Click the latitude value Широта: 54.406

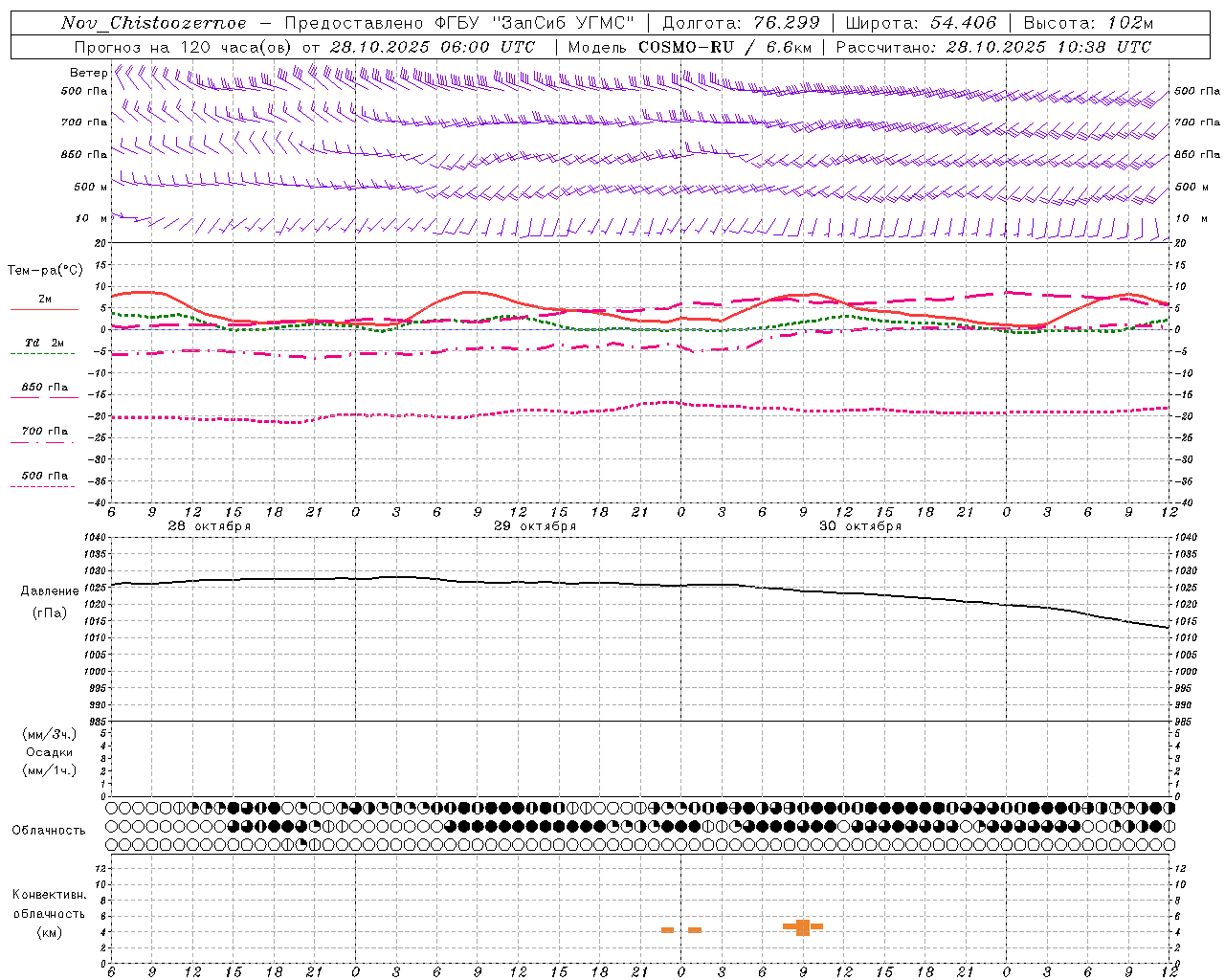point(921,23)
